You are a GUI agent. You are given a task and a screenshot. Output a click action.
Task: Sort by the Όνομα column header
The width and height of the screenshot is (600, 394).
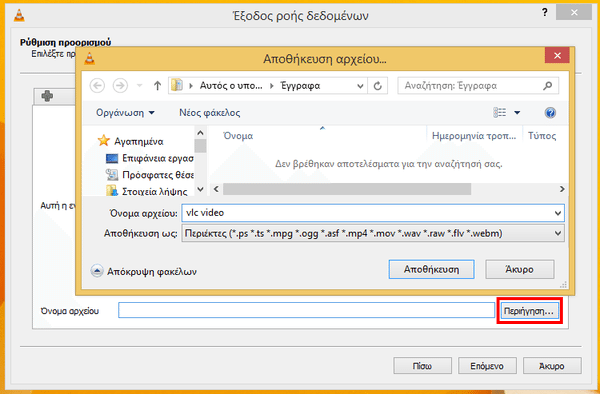(238, 136)
